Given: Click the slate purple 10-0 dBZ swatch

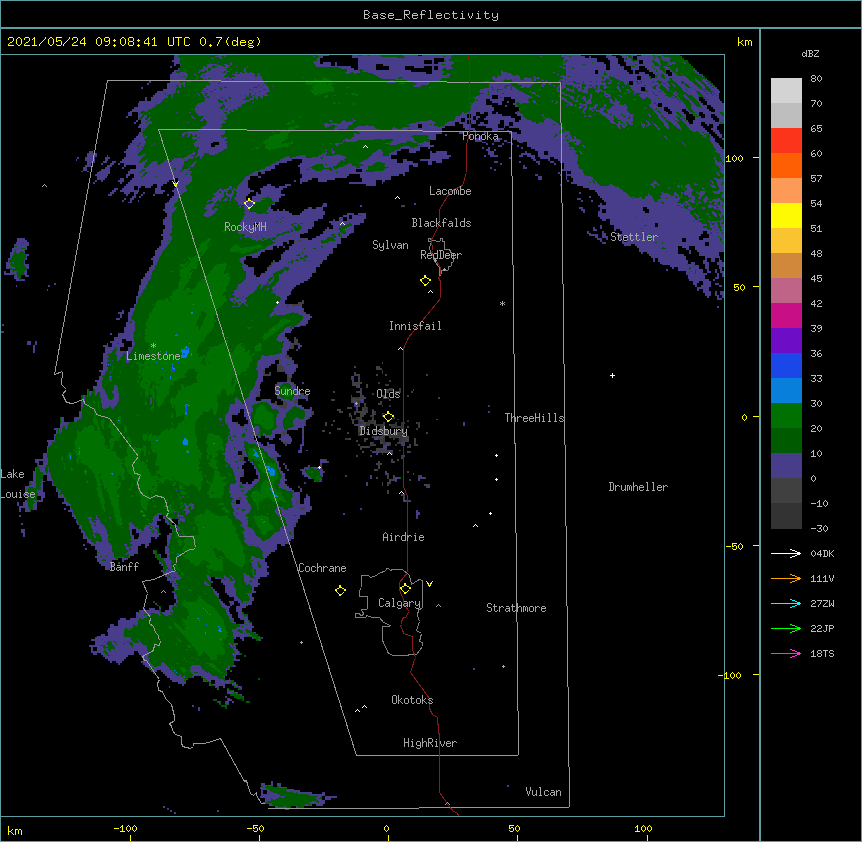Looking at the screenshot, I should pos(786,466).
